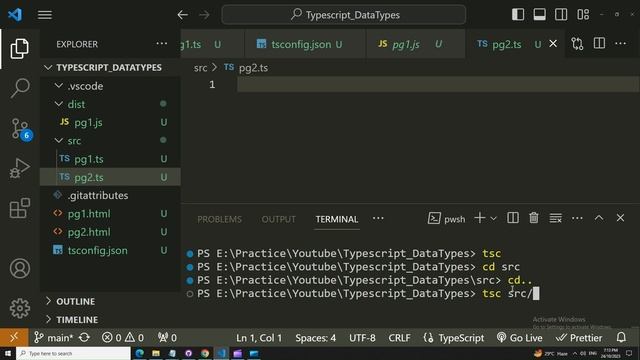The image size is (640, 360).
Task: Open pg1.ts in the explorer tree
Action: tap(110, 159)
